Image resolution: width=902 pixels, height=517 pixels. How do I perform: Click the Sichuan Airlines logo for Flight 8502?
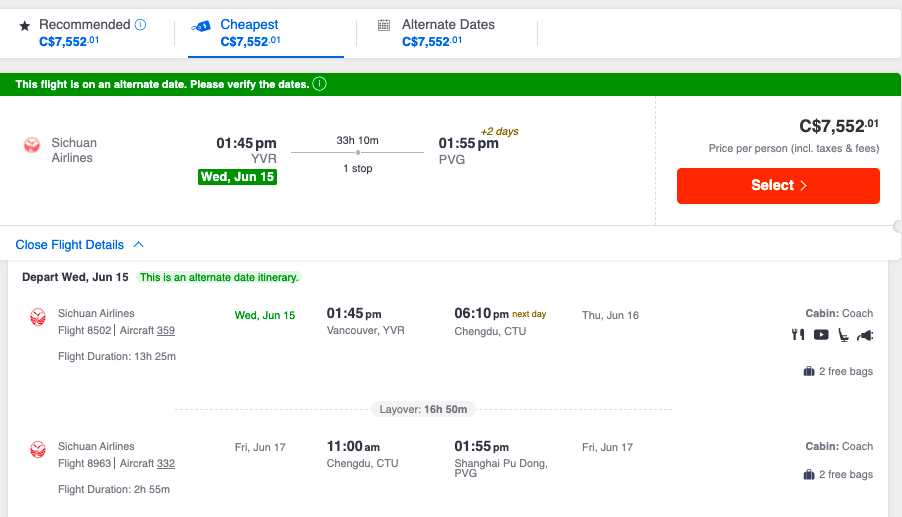38,317
